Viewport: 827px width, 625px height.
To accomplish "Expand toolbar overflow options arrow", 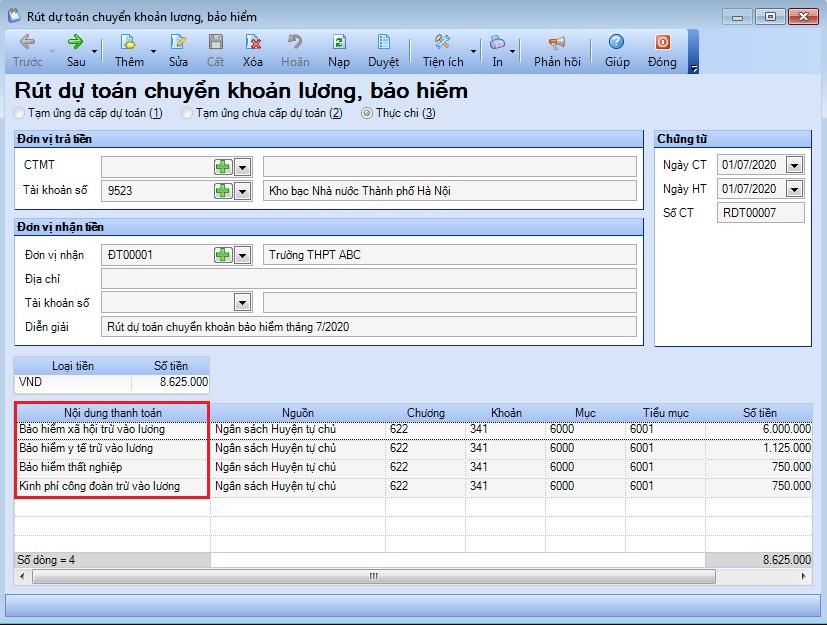I will coord(694,69).
